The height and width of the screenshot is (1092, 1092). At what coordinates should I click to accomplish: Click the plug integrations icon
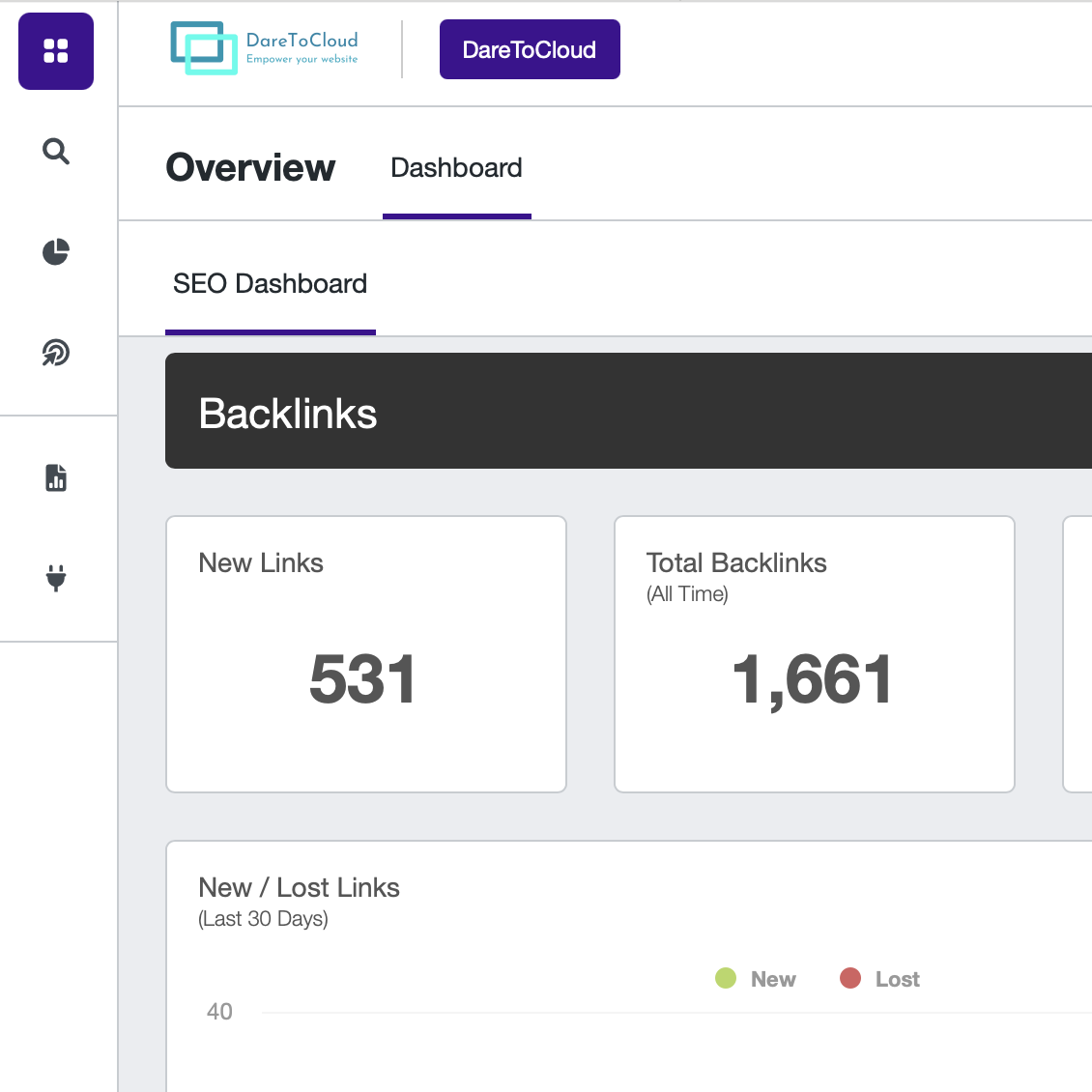pyautogui.click(x=56, y=578)
